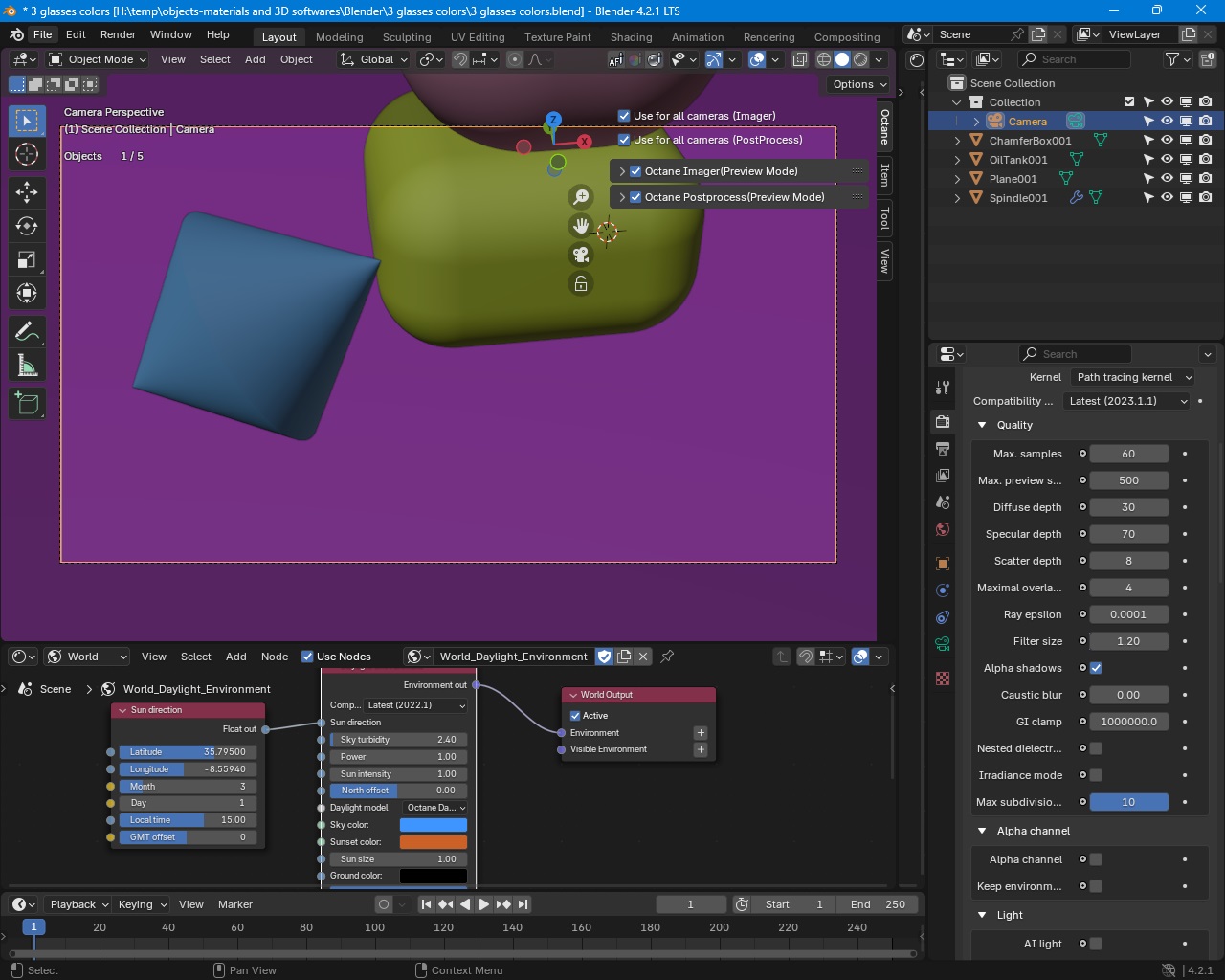Screen dimensions: 1225x980
Task: Open the node editor Add menu
Action: coord(236,657)
